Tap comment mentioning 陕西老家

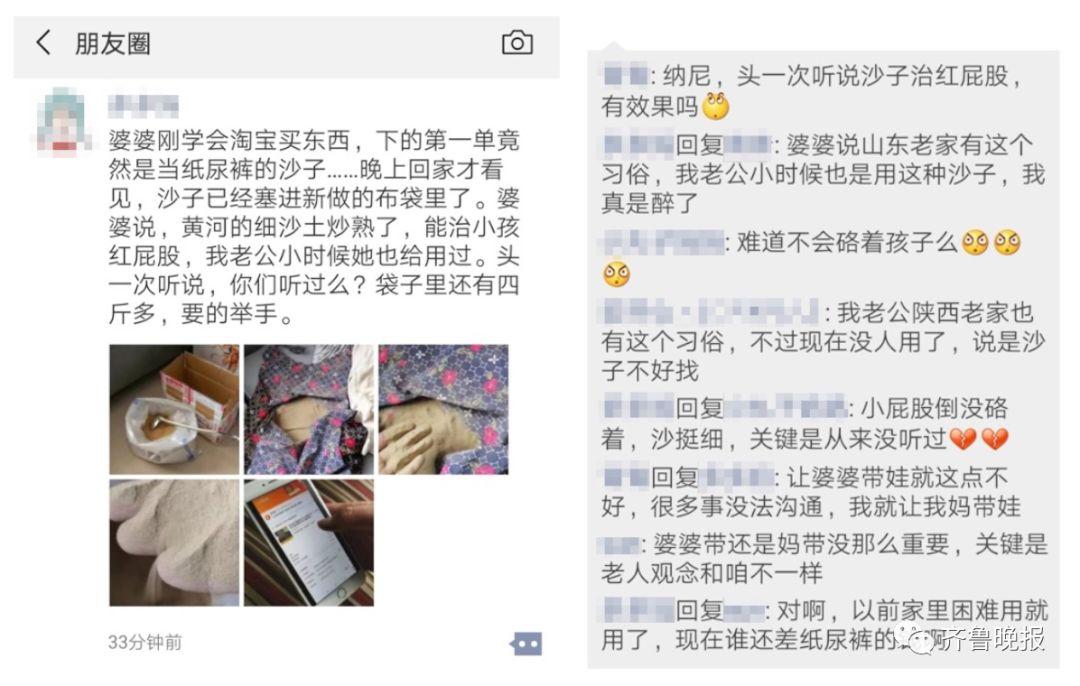[823, 342]
